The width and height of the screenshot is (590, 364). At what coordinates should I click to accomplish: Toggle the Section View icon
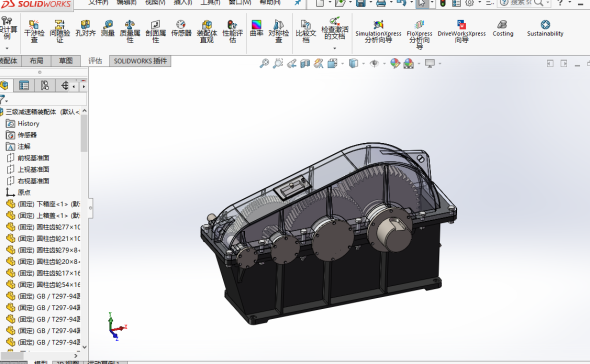(x=305, y=64)
